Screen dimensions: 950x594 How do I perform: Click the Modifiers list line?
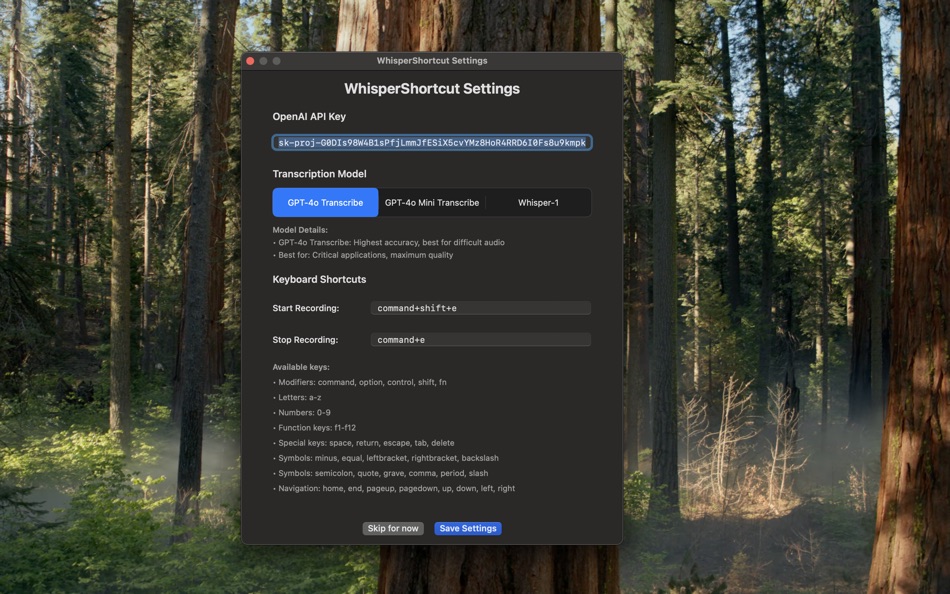click(x=360, y=382)
